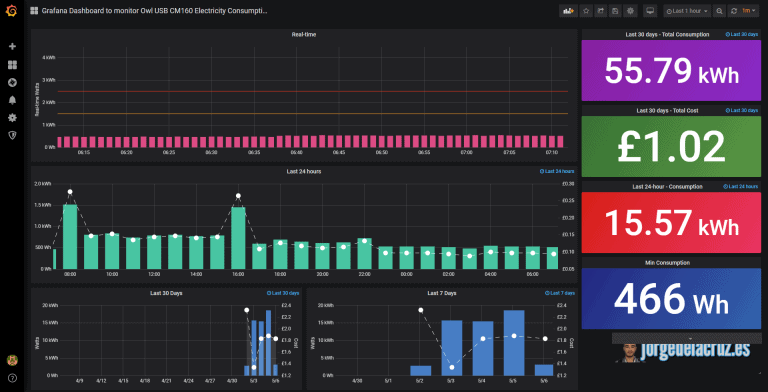Open the 'Last 24 hours' panel title menu
The height and width of the screenshot is (392, 768).
tap(304, 172)
